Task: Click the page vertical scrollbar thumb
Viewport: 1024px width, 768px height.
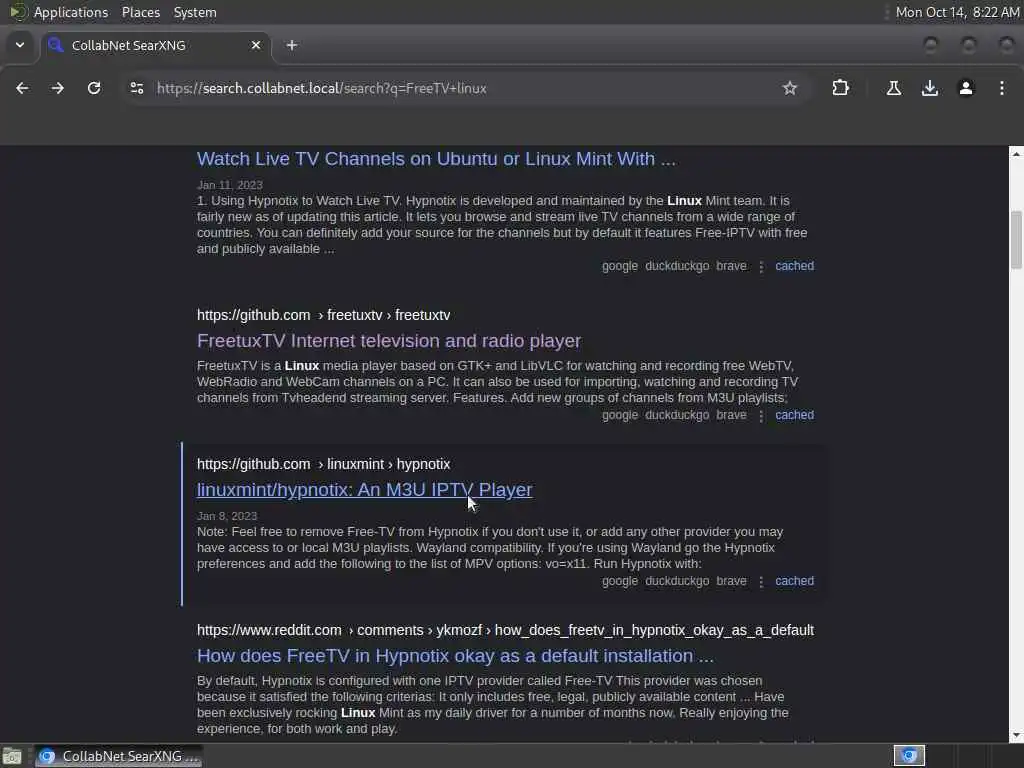Action: tap(1016, 240)
